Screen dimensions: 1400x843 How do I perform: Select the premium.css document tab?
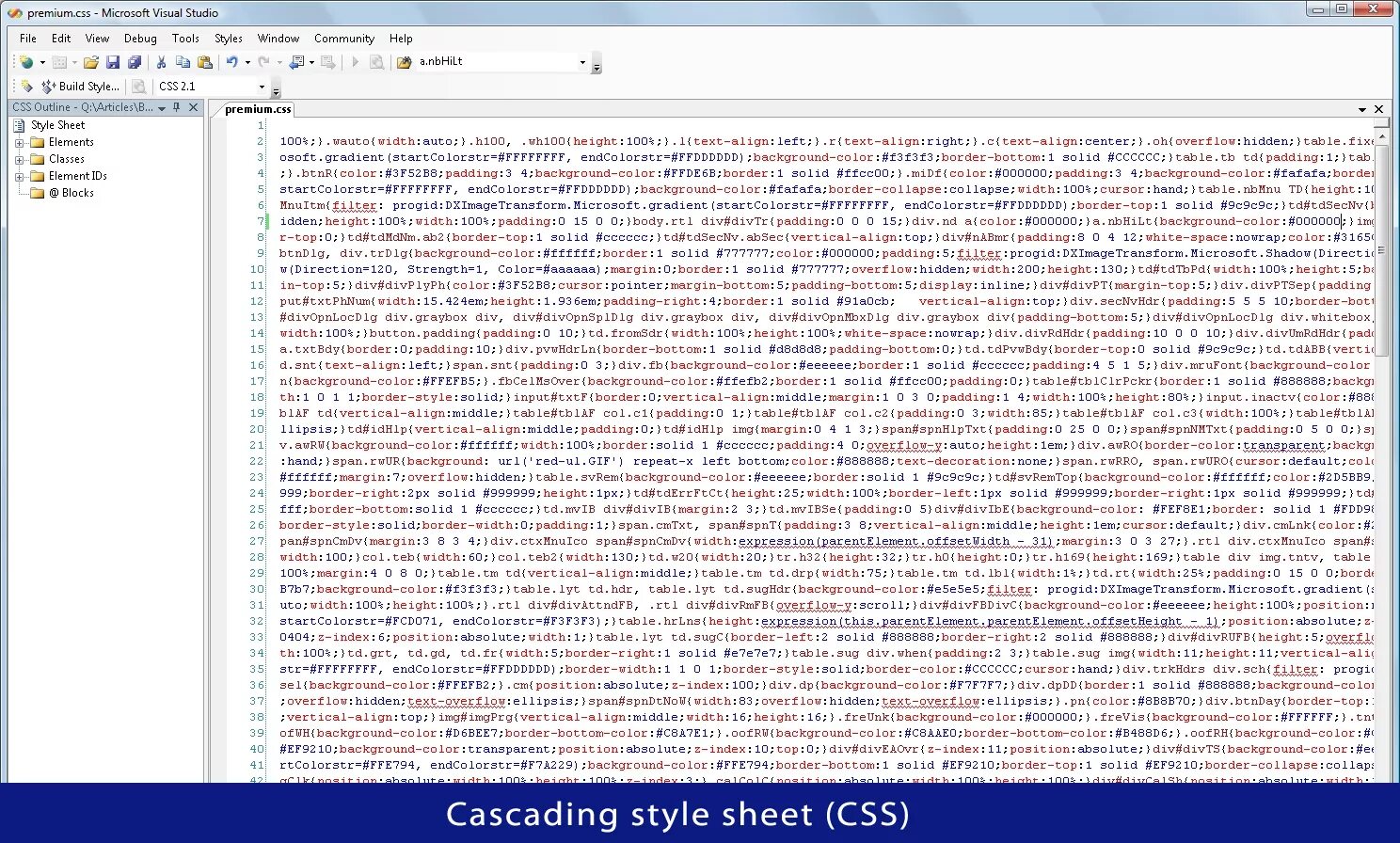click(258, 109)
